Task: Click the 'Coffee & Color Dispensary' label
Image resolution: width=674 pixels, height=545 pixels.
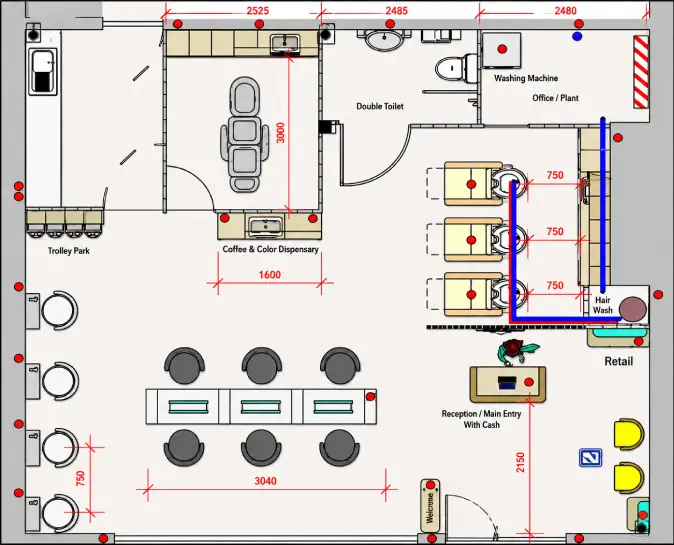Action: pos(270,249)
